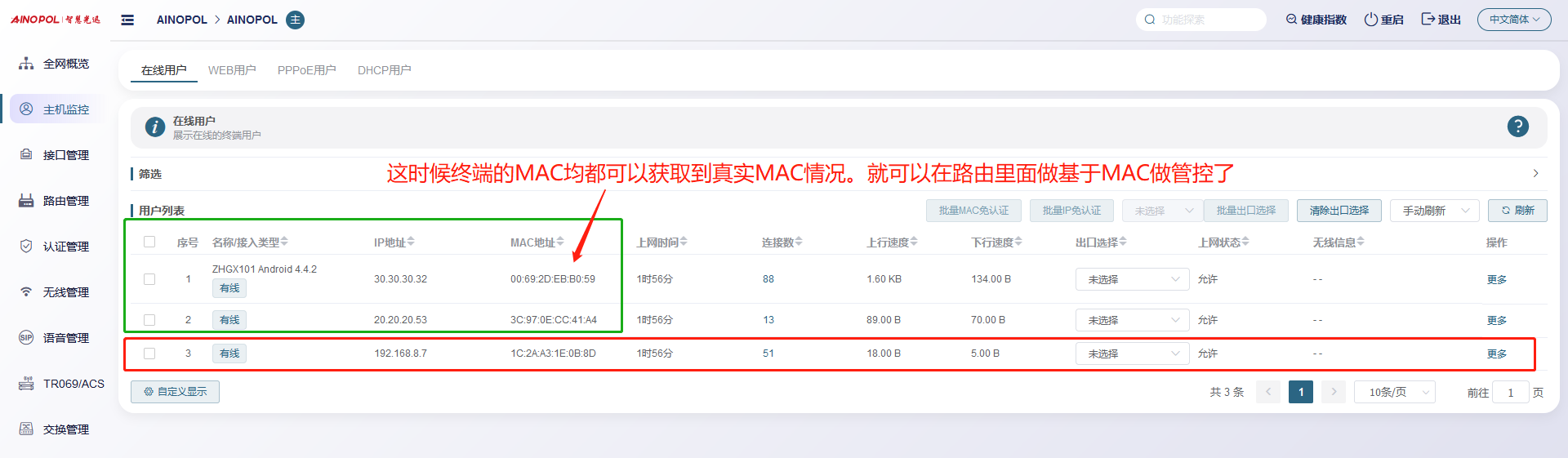Image resolution: width=1568 pixels, height=458 pixels.
Task: Check the select-all checkbox in table header
Action: pyautogui.click(x=149, y=242)
